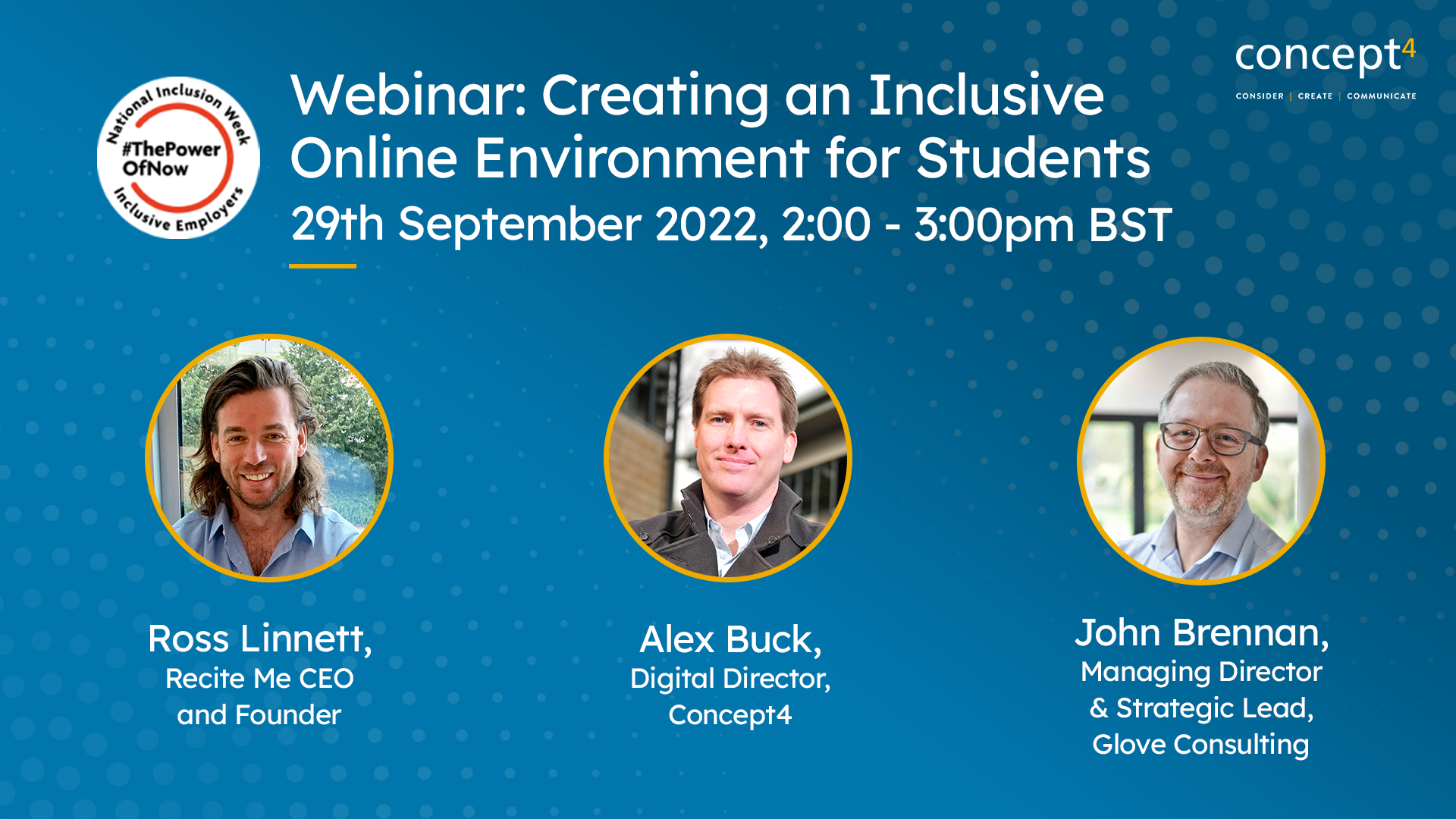Click the date '29th September 2022, 2:00 - 3:00pm BST'
Image resolution: width=1456 pixels, height=819 pixels.
pyautogui.click(x=732, y=225)
